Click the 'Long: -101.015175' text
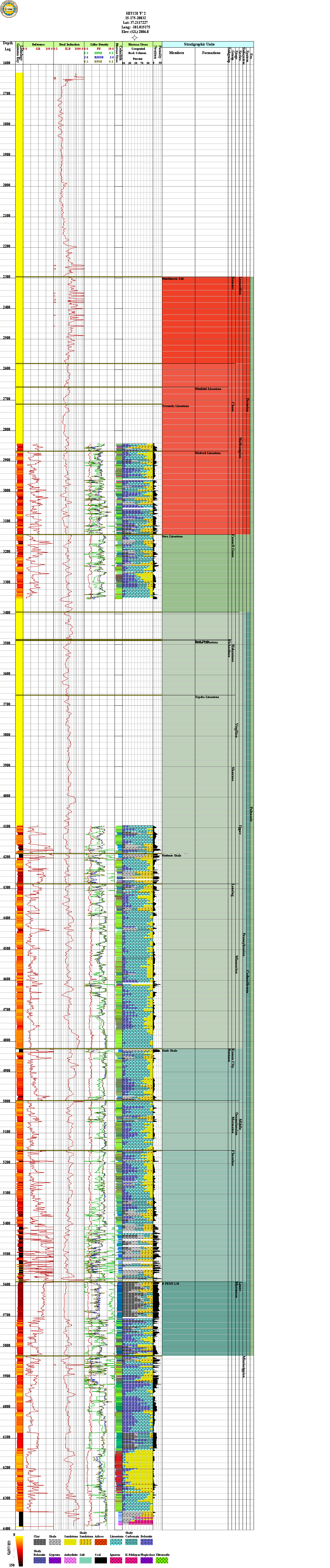The width and height of the screenshot is (330, 1568). pos(135,27)
